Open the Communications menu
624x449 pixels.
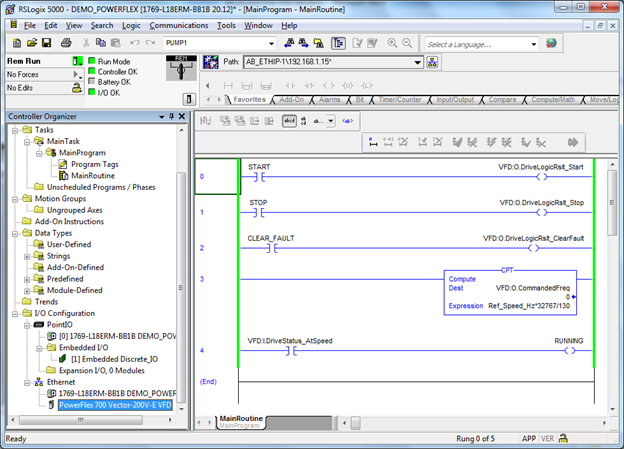179,25
